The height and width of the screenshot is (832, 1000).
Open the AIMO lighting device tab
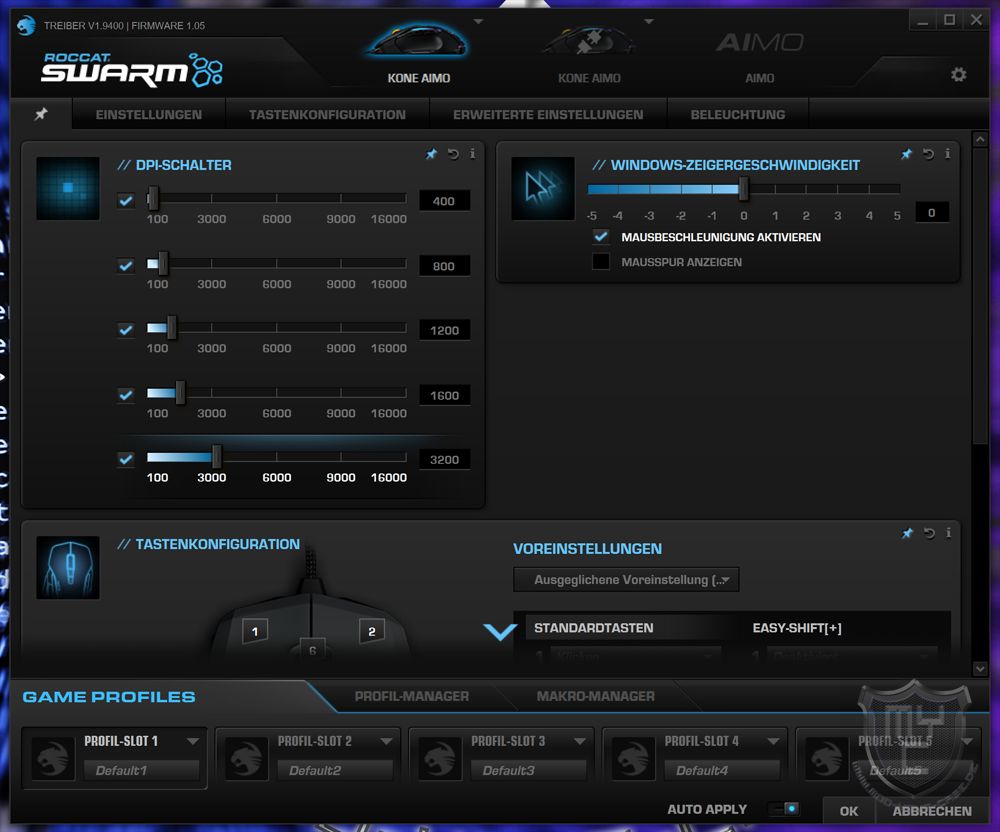click(x=759, y=55)
